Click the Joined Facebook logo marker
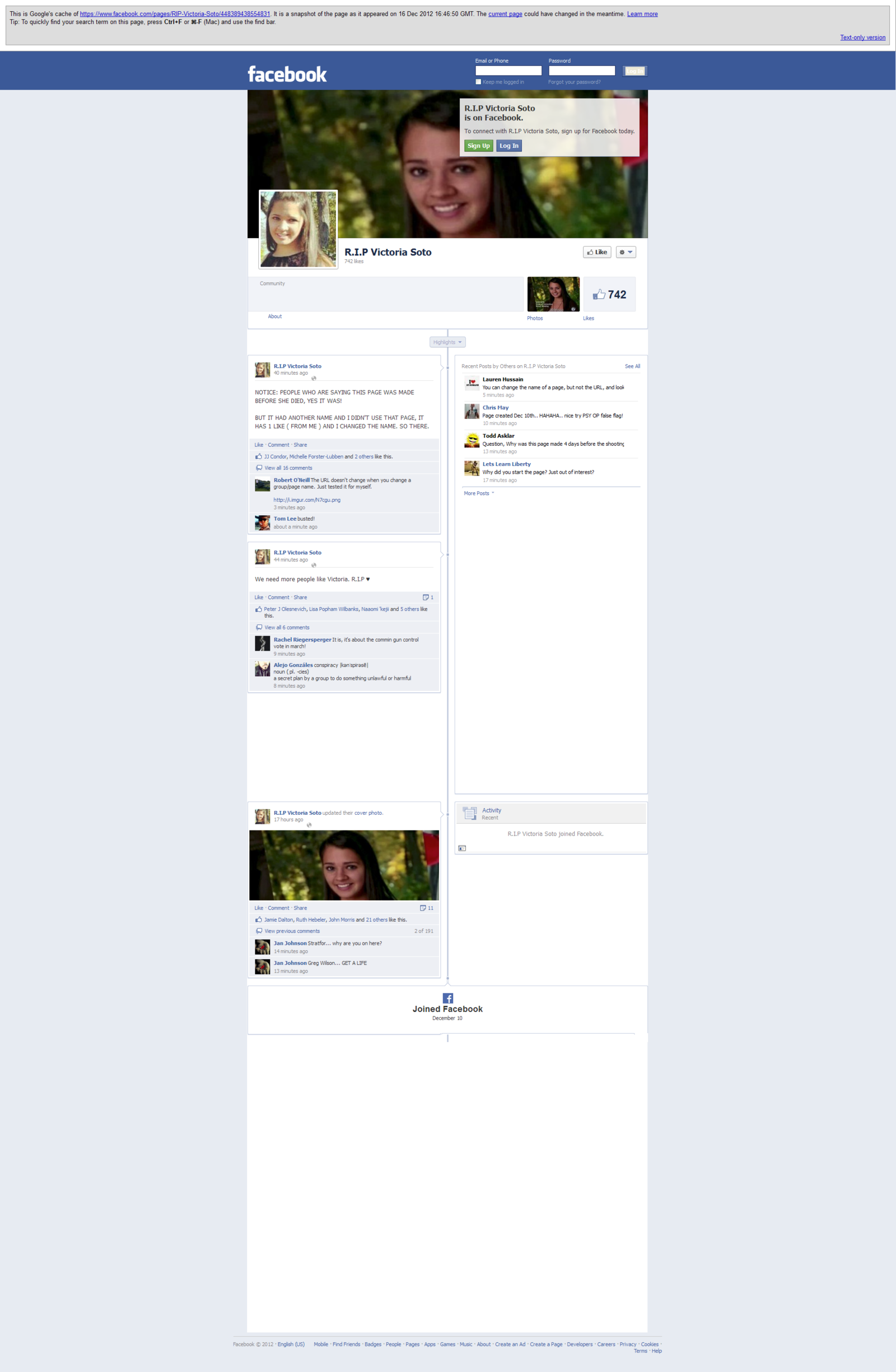Screen dimensions: 896x1372 click(x=447, y=998)
